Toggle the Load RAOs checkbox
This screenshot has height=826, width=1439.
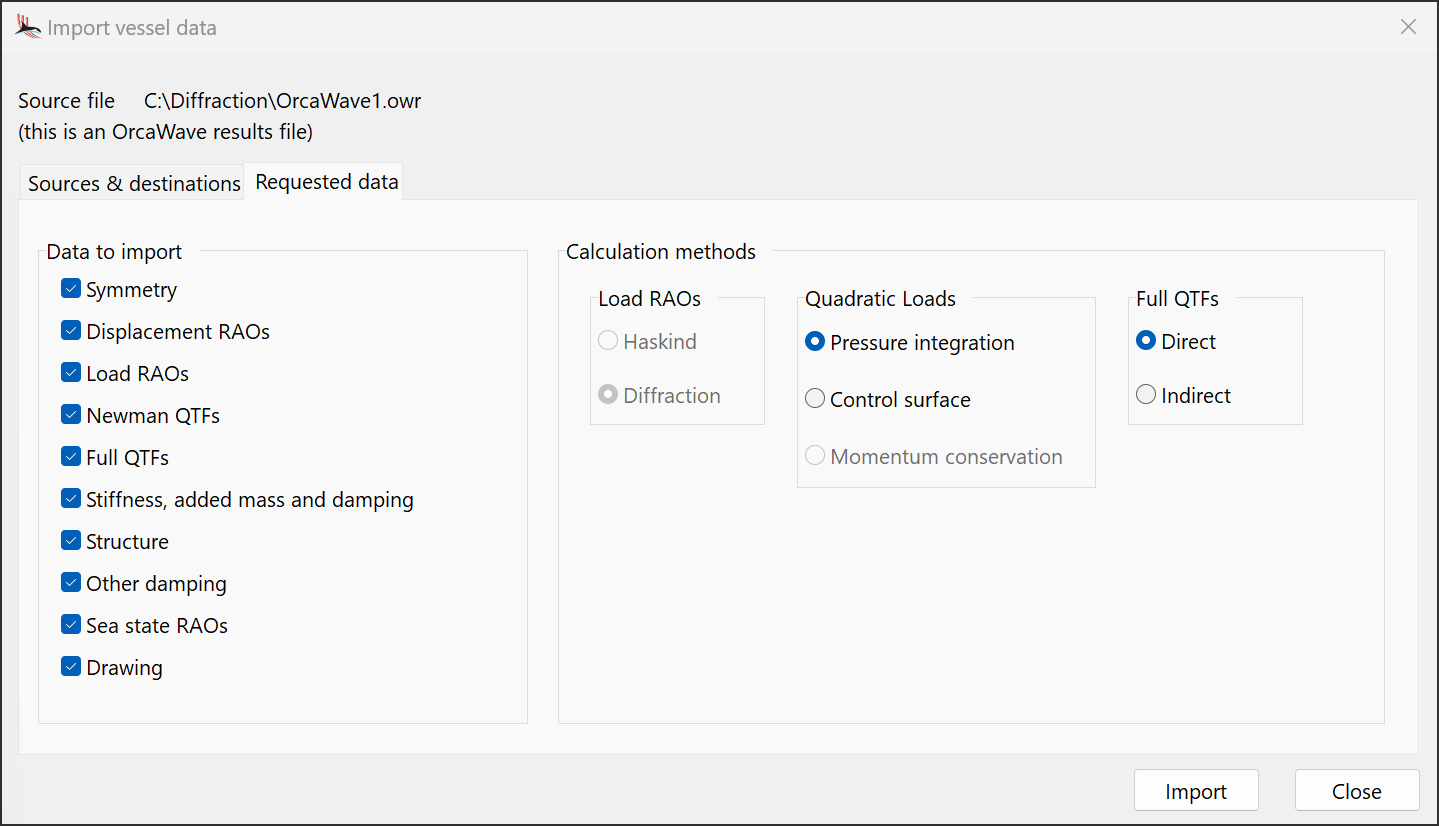71,373
